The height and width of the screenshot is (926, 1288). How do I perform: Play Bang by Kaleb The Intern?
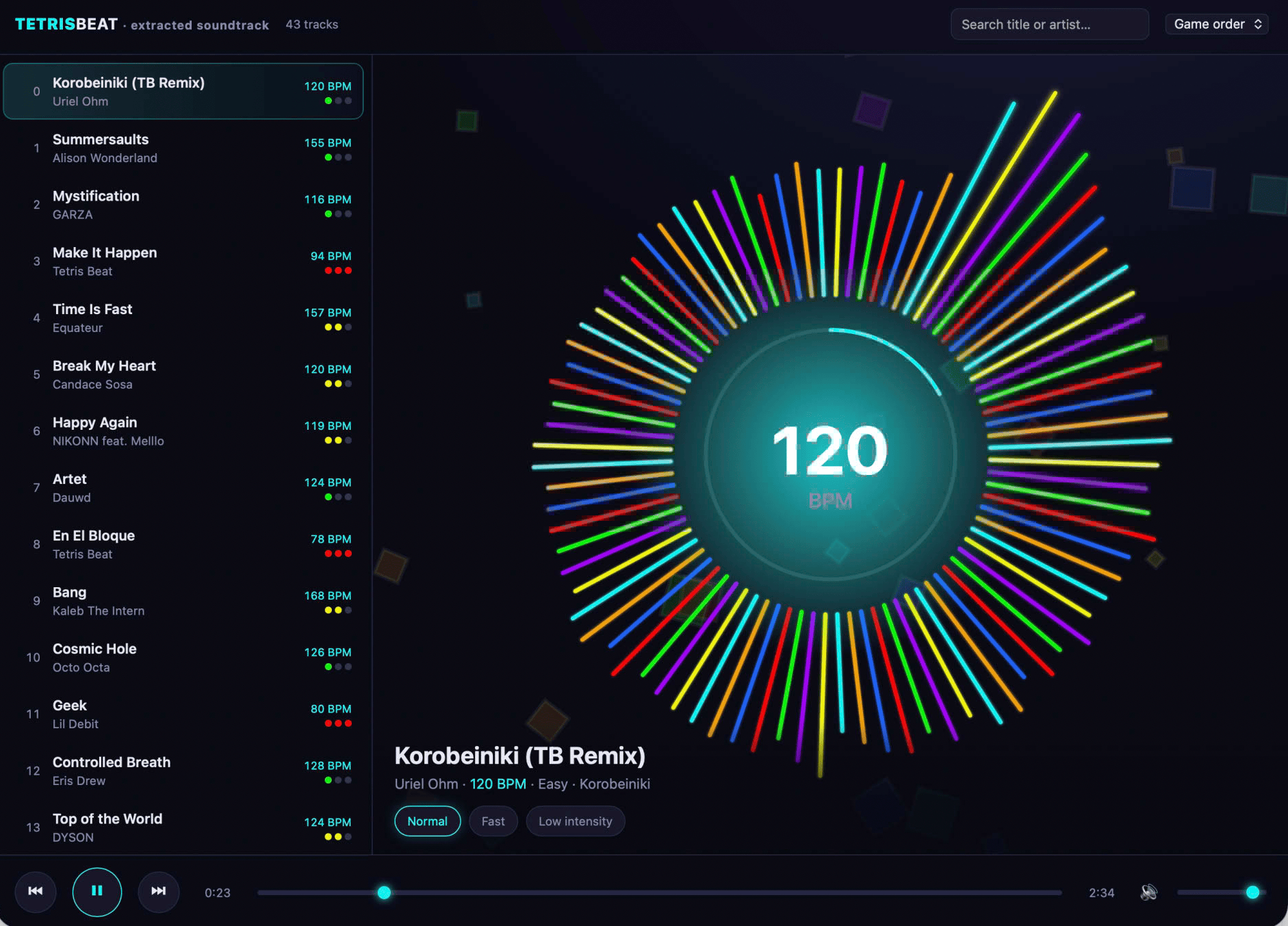point(183,601)
